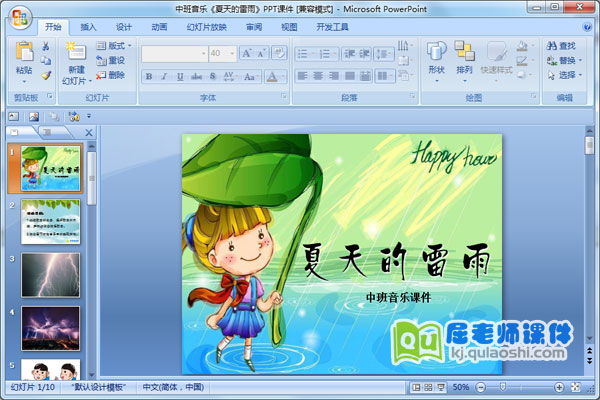Expand the Layout (版式) dropdown
The width and height of the screenshot is (600, 400).
pos(114,46)
